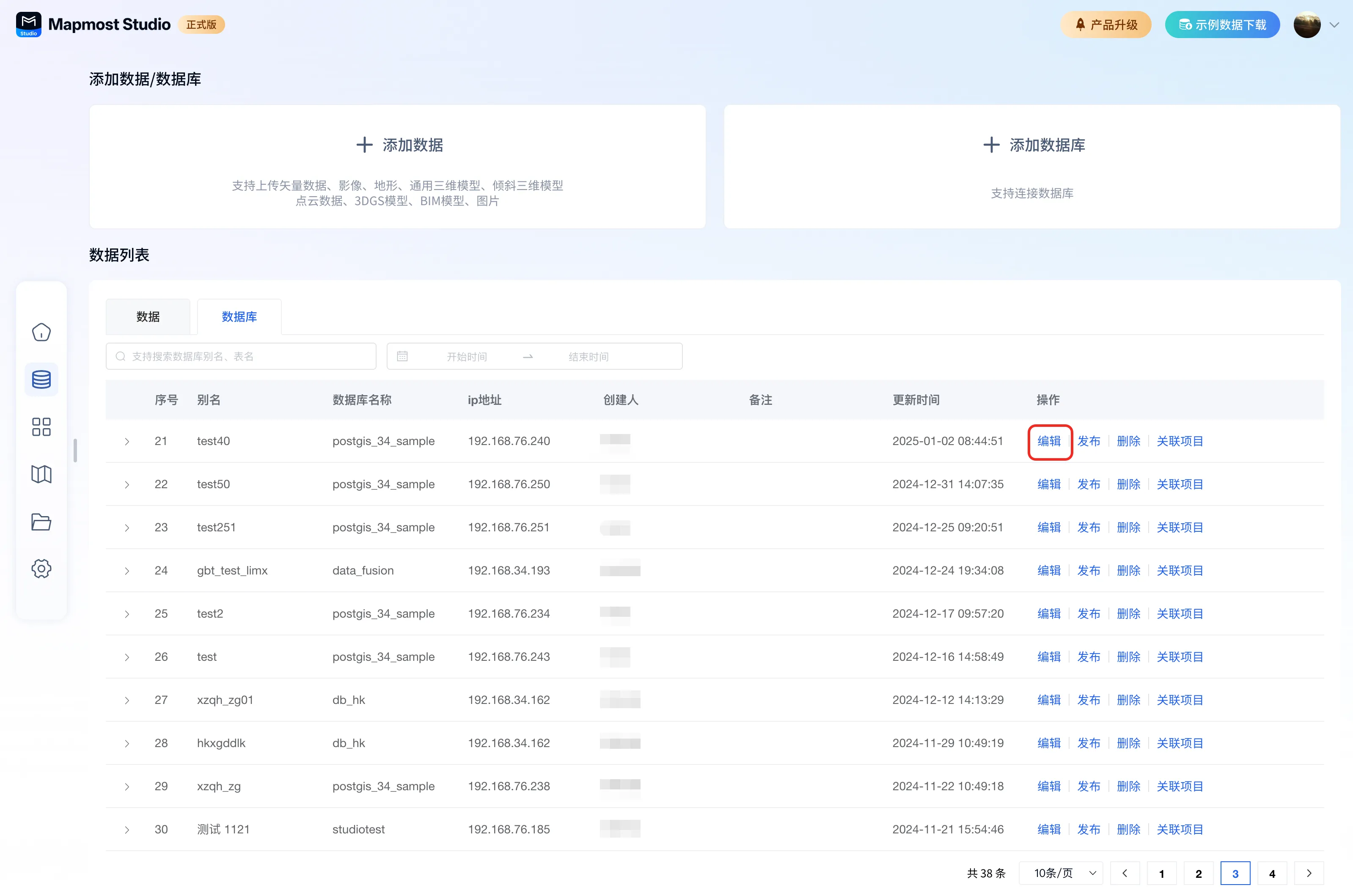This screenshot has height=896, width=1353.
Task: Click the 产品升级 button
Action: [x=1105, y=25]
